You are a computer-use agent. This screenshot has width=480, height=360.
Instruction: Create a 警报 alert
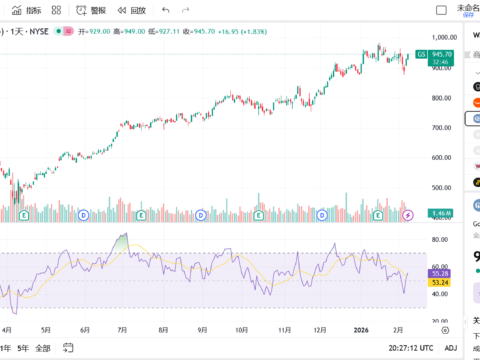pos(91,10)
